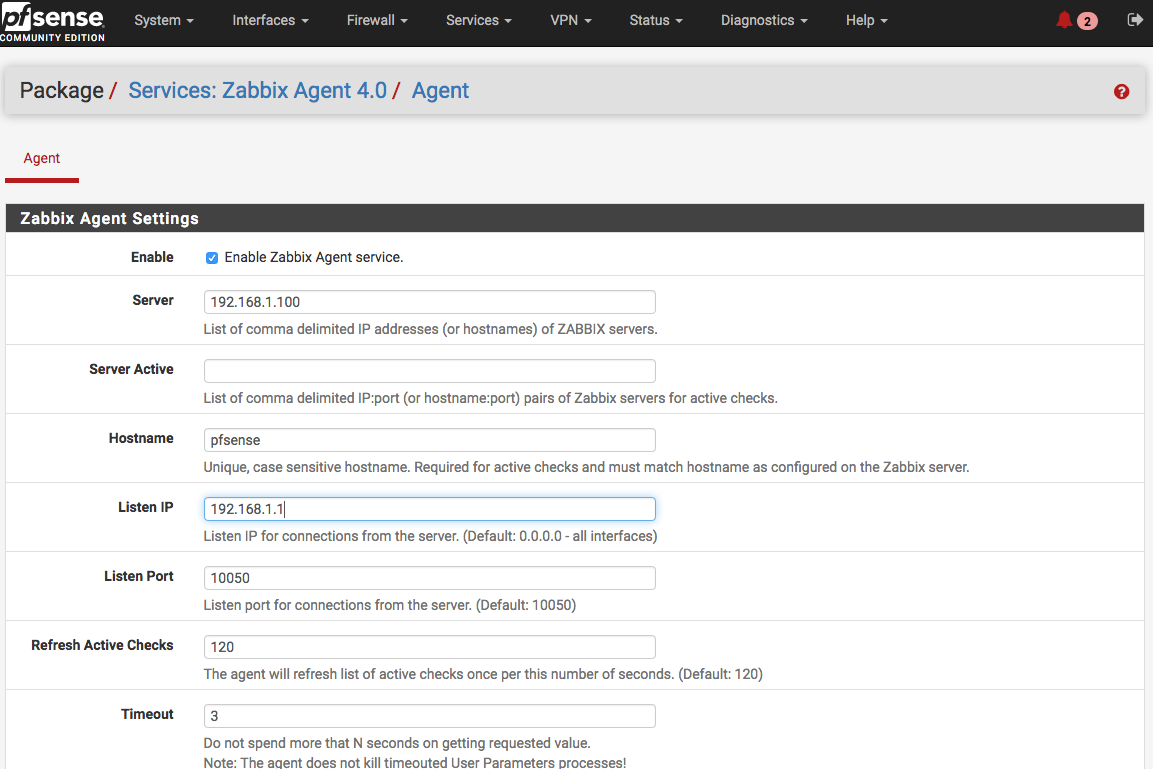
Task: Focus the empty Server Active field
Action: (x=429, y=371)
